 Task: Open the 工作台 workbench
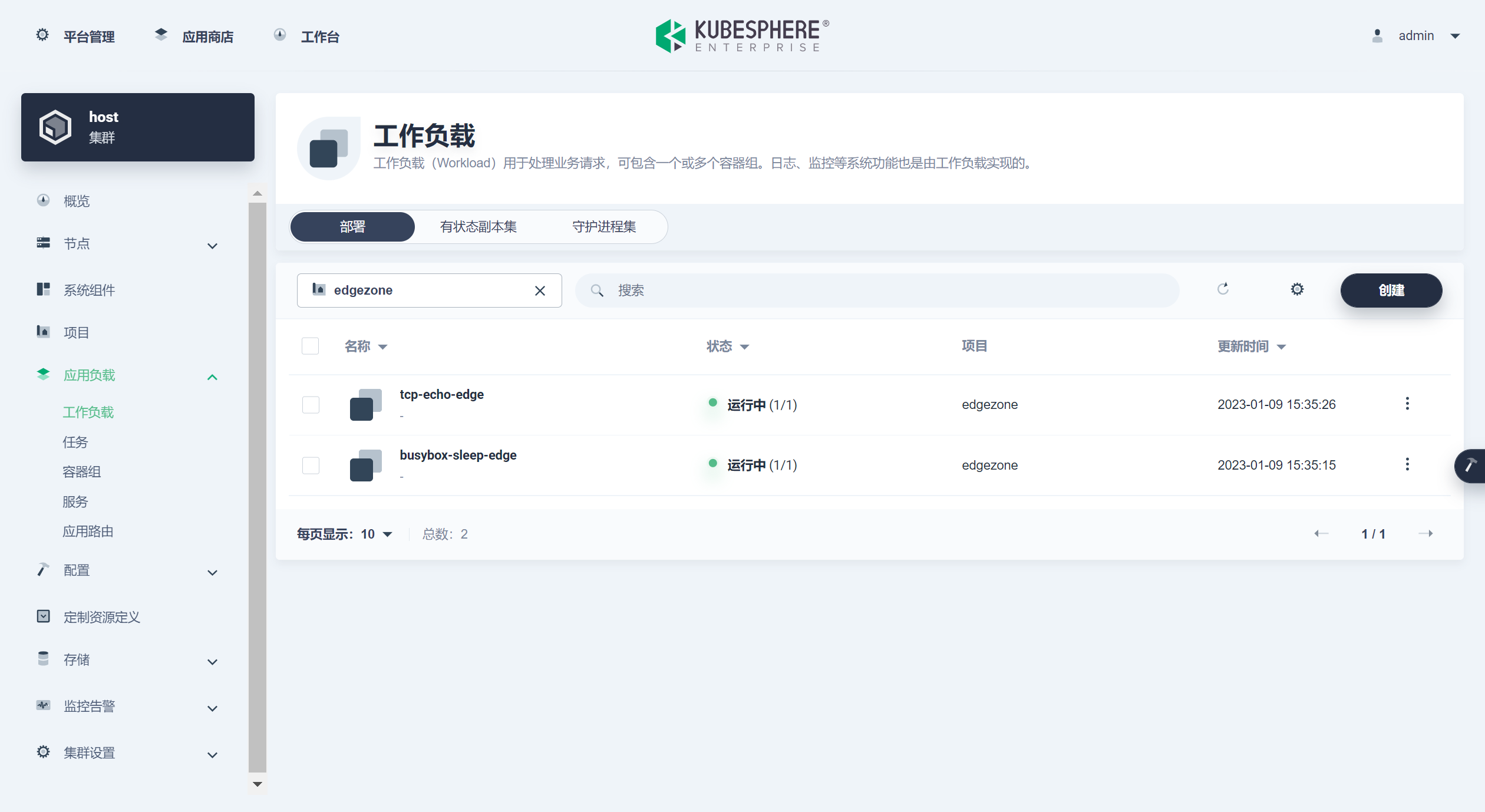(x=321, y=37)
